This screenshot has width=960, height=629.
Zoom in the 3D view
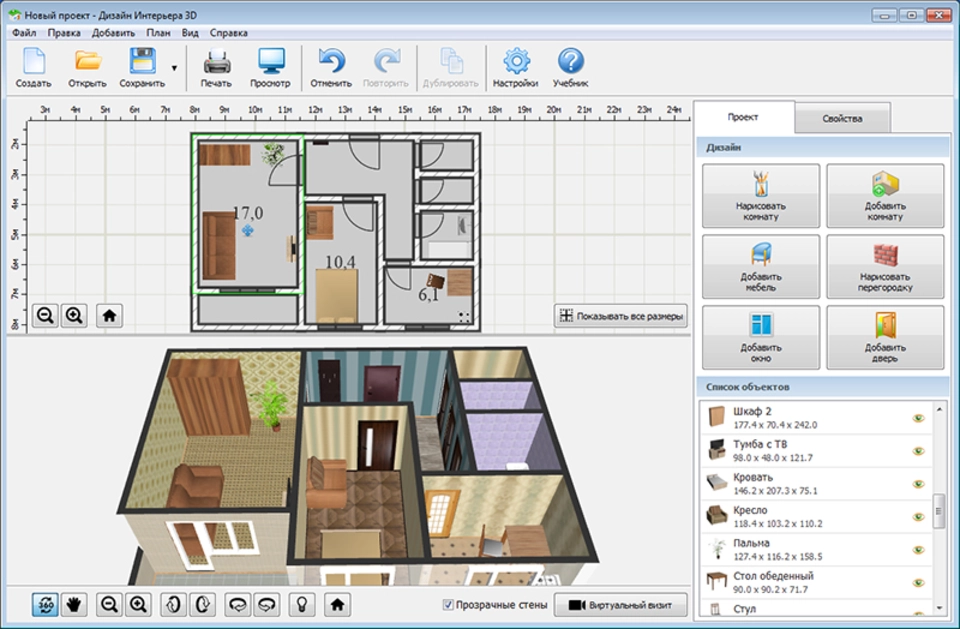pyautogui.click(x=138, y=605)
